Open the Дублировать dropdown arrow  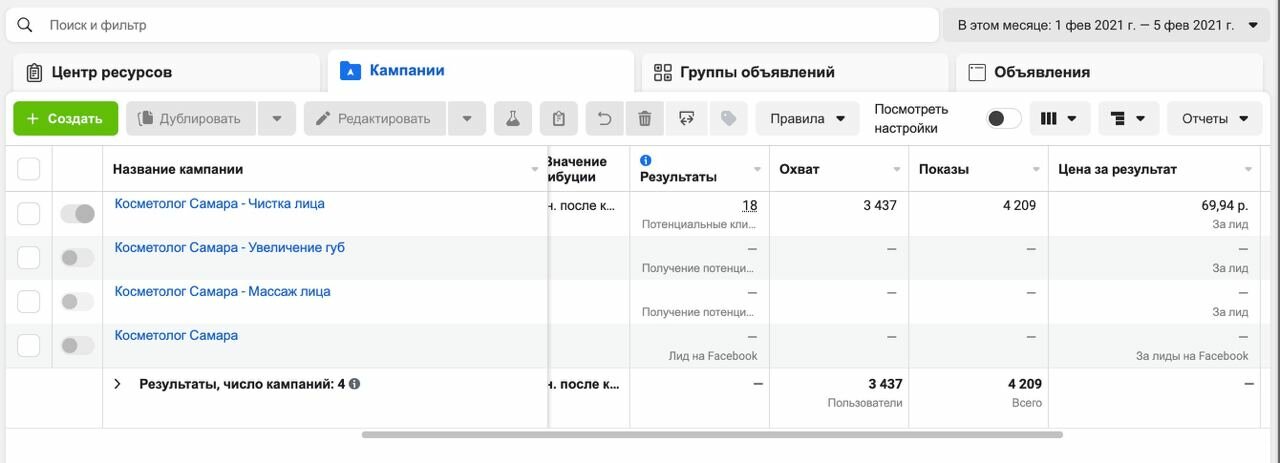pos(276,118)
